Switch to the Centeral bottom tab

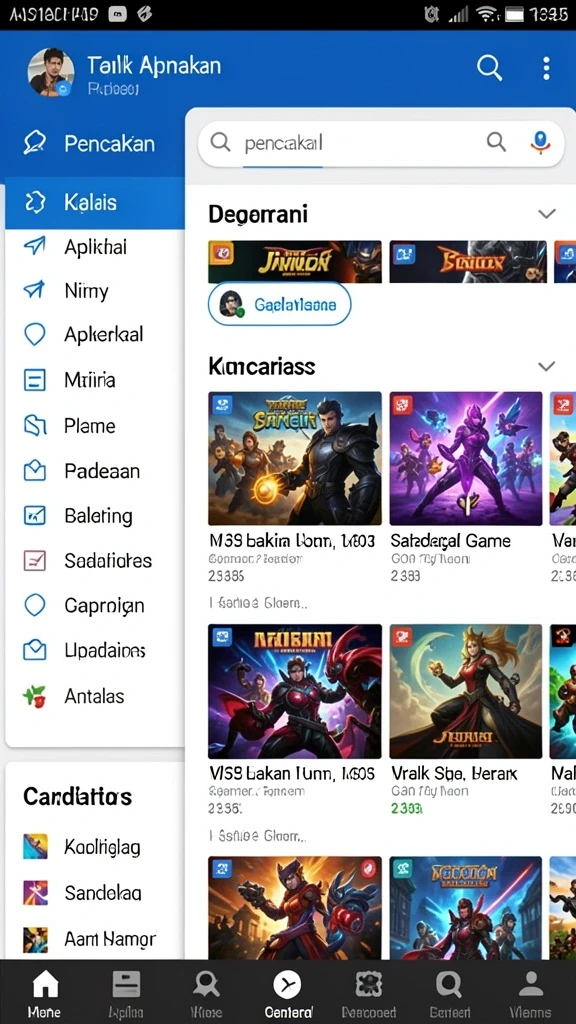pos(288,993)
